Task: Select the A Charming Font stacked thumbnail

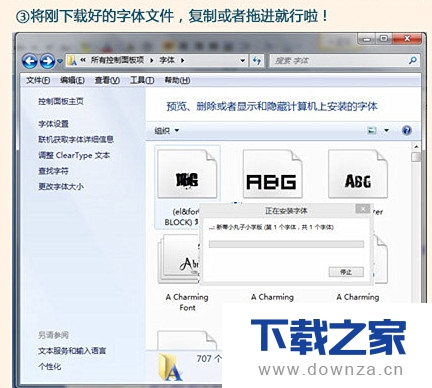Action: (x=178, y=259)
